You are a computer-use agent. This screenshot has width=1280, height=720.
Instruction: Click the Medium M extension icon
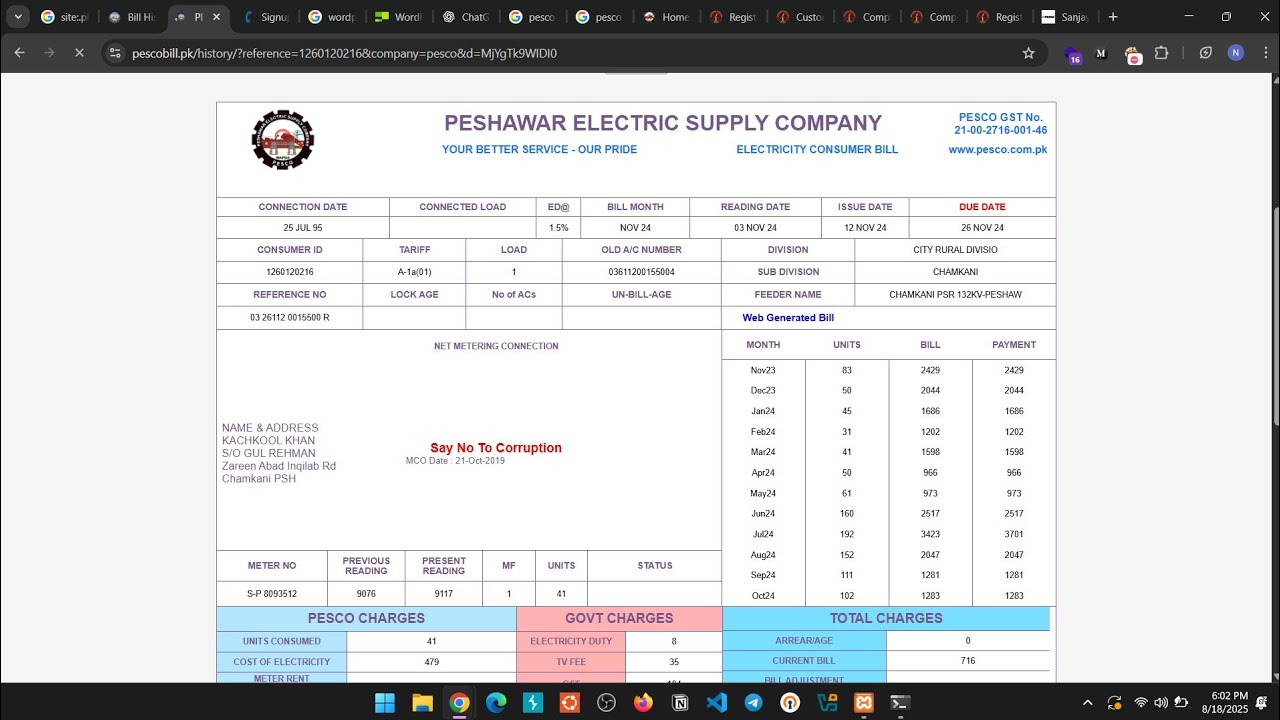(x=1102, y=53)
